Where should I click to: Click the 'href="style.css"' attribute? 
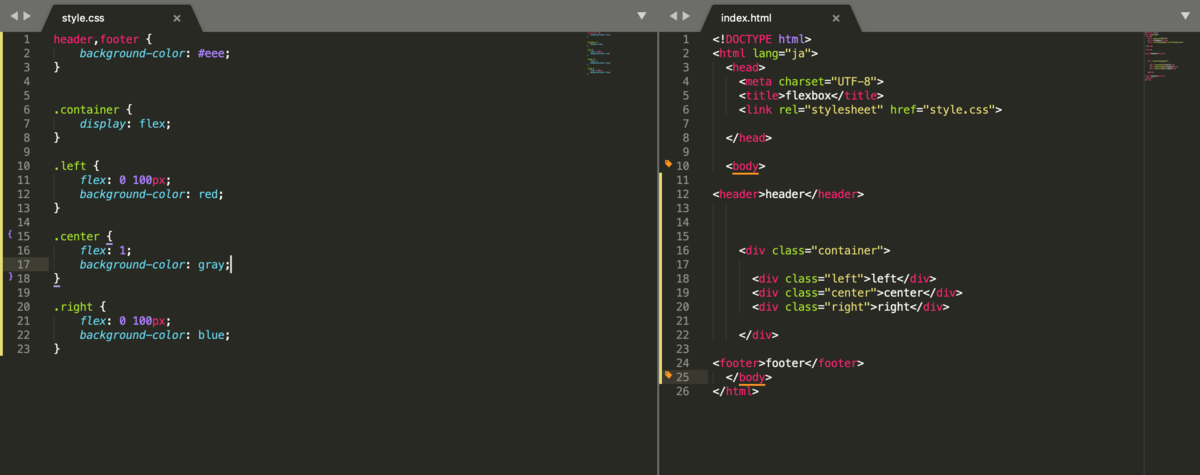coord(943,109)
